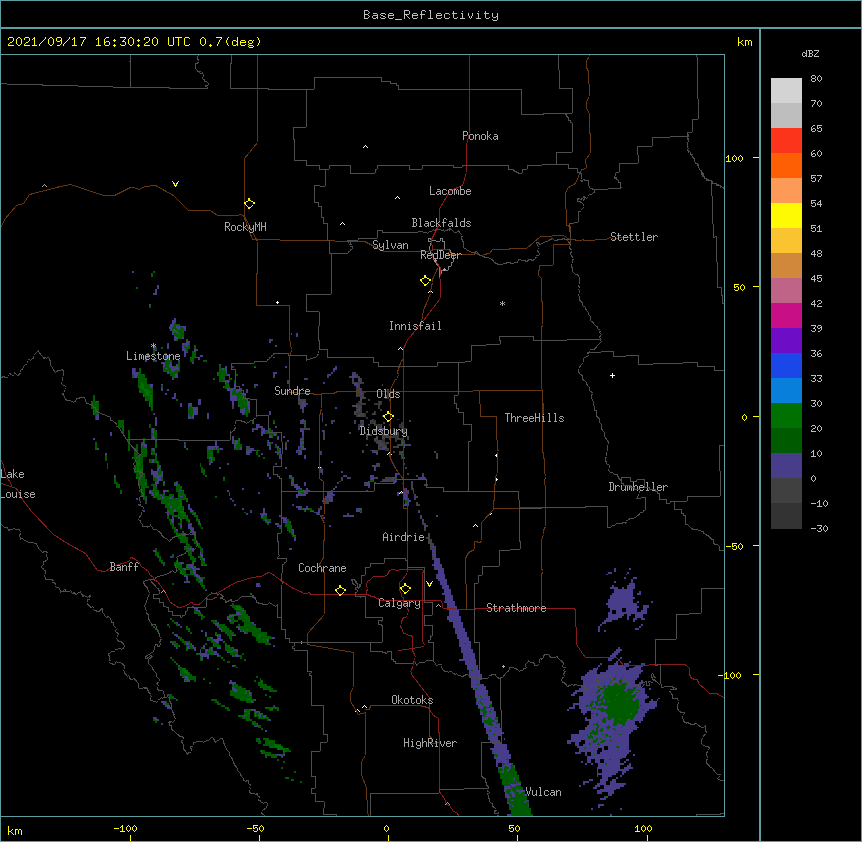862x842 pixels.
Task: Click the Cochrane town label
Action: coord(322,568)
